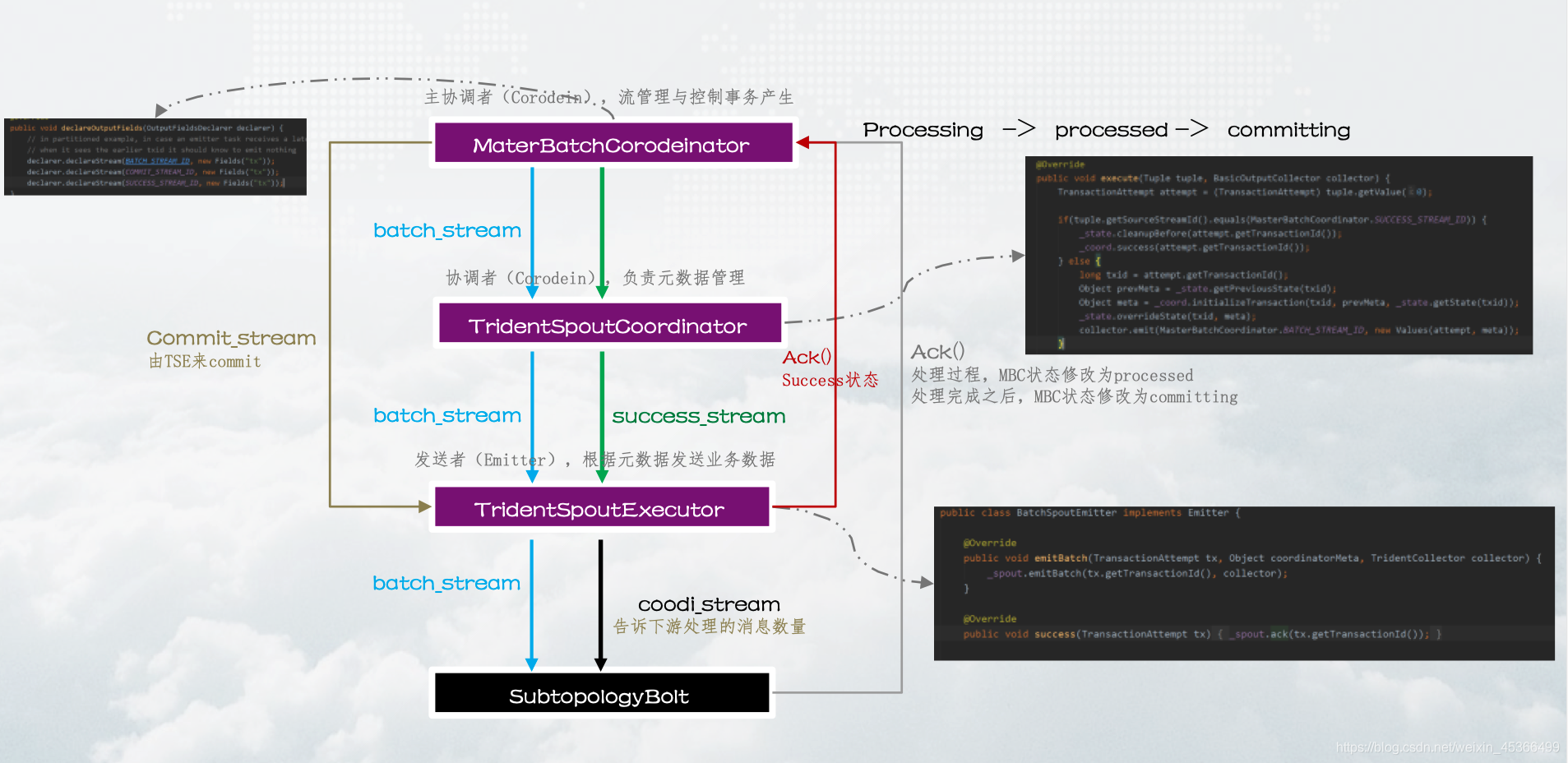Select the black SubtopologyBolt box

[601, 693]
